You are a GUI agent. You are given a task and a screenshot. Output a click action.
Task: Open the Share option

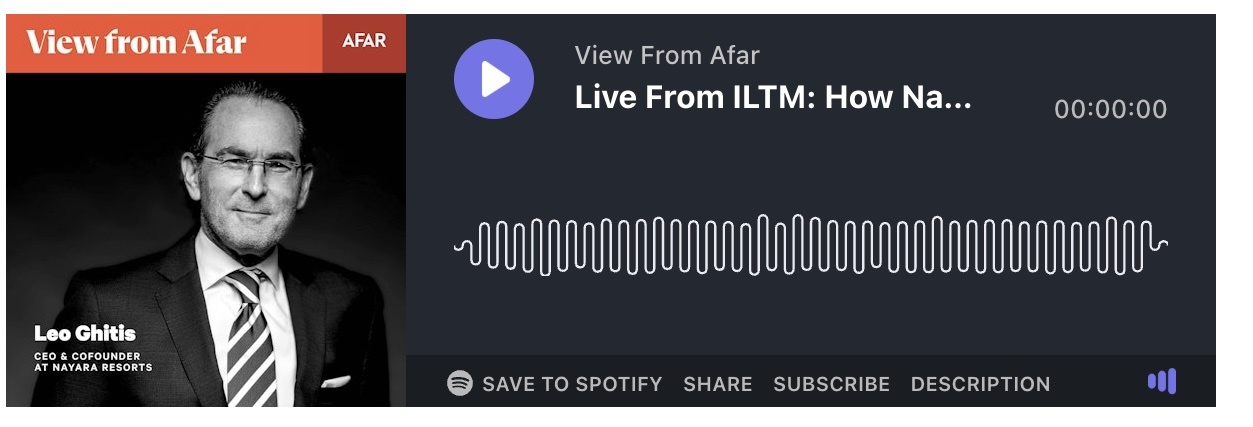pyautogui.click(x=718, y=384)
